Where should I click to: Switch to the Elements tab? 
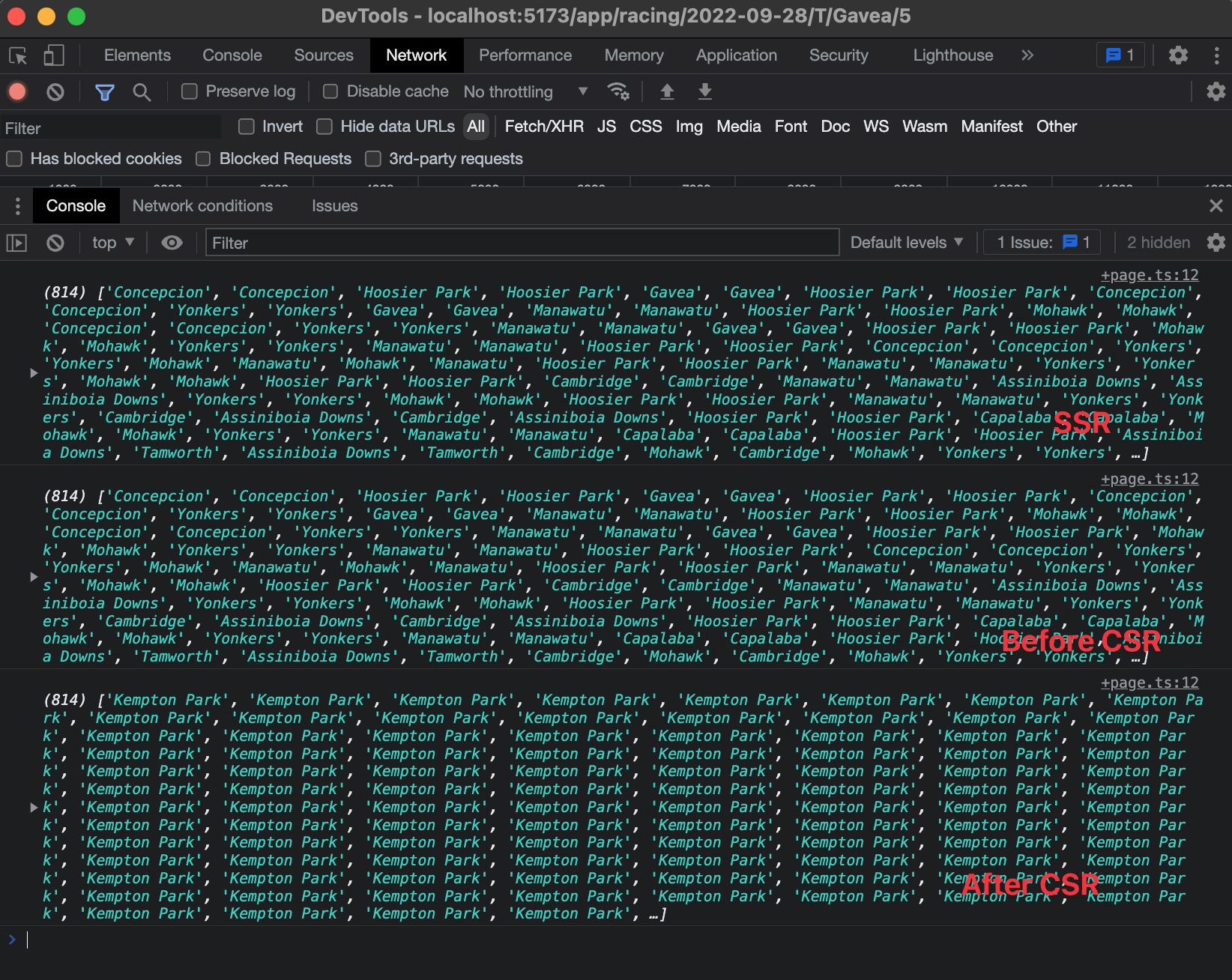tap(137, 55)
